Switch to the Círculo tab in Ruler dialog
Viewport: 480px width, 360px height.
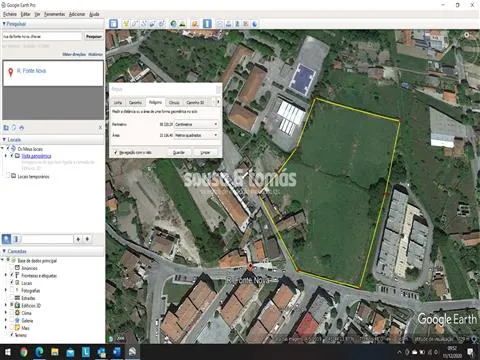point(174,102)
